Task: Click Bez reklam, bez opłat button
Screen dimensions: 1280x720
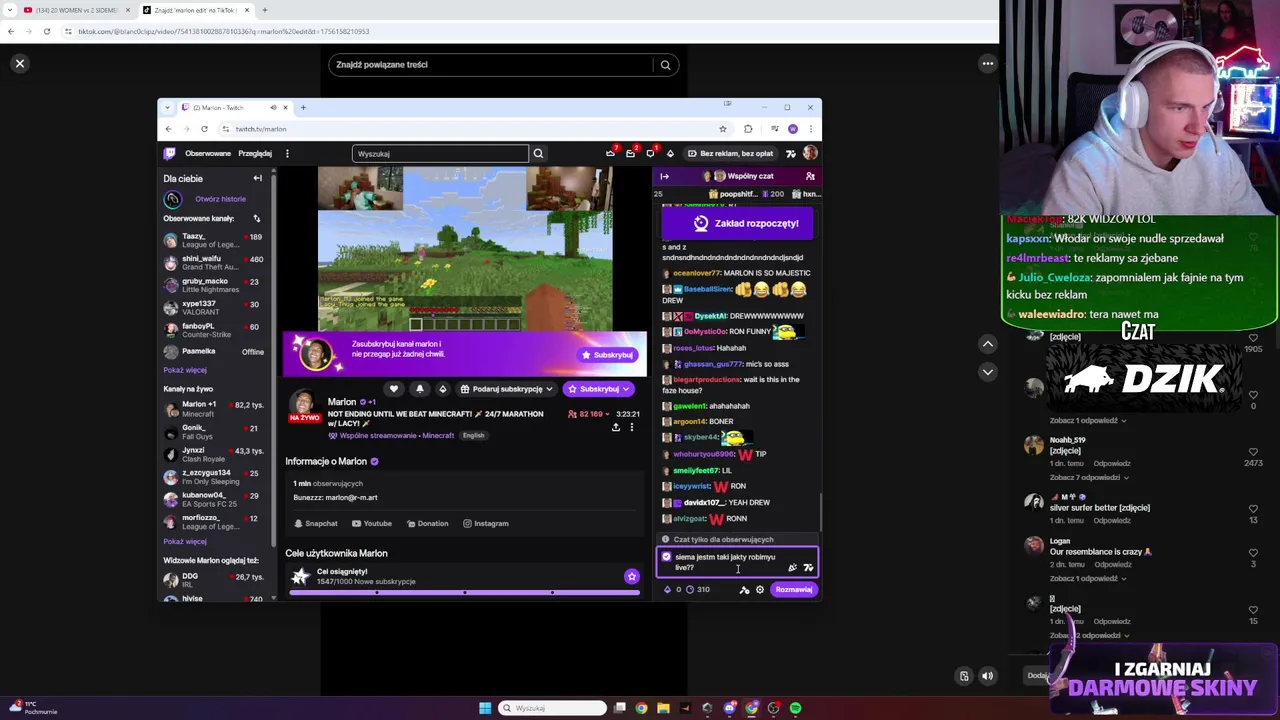Action: click(x=730, y=154)
